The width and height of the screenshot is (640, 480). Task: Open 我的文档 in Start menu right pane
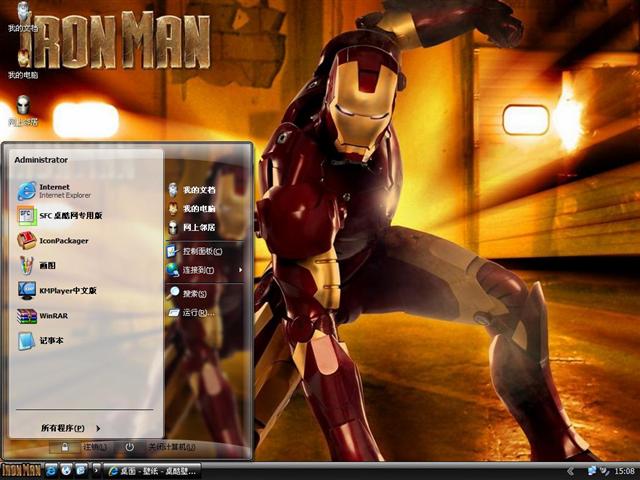[192, 190]
